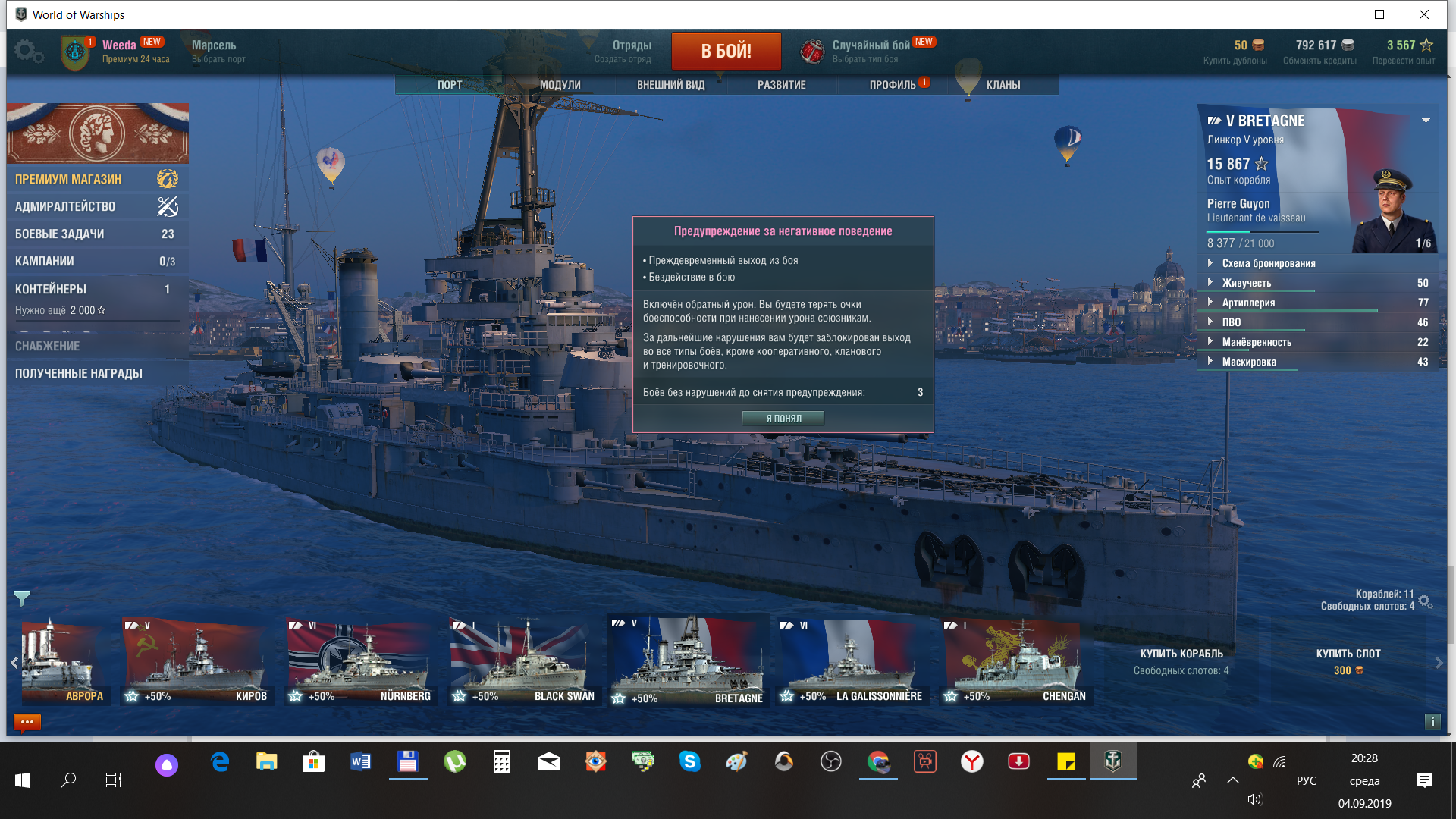
Task: Open the Windows notification center icon
Action: (x=1425, y=780)
